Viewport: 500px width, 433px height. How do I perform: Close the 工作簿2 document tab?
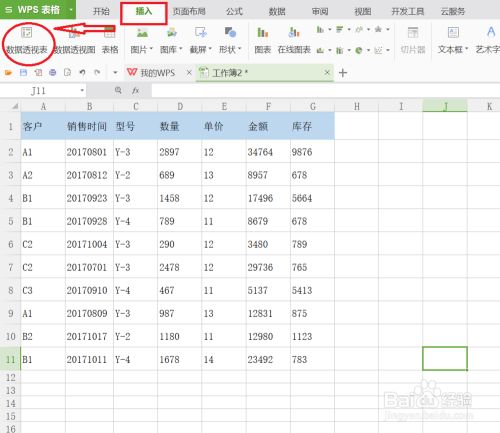pos(327,72)
